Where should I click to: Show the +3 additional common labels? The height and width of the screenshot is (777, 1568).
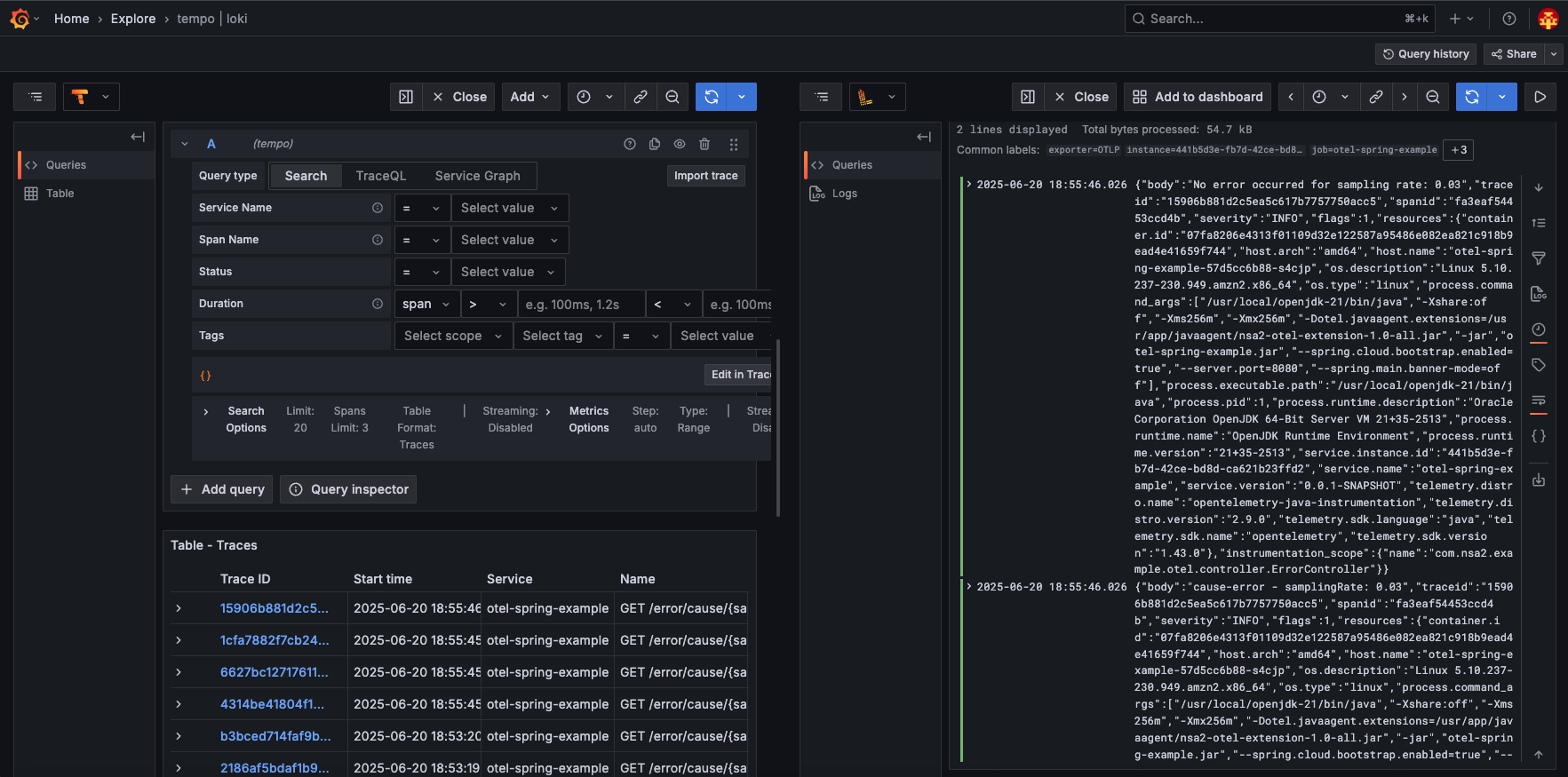tap(1459, 150)
